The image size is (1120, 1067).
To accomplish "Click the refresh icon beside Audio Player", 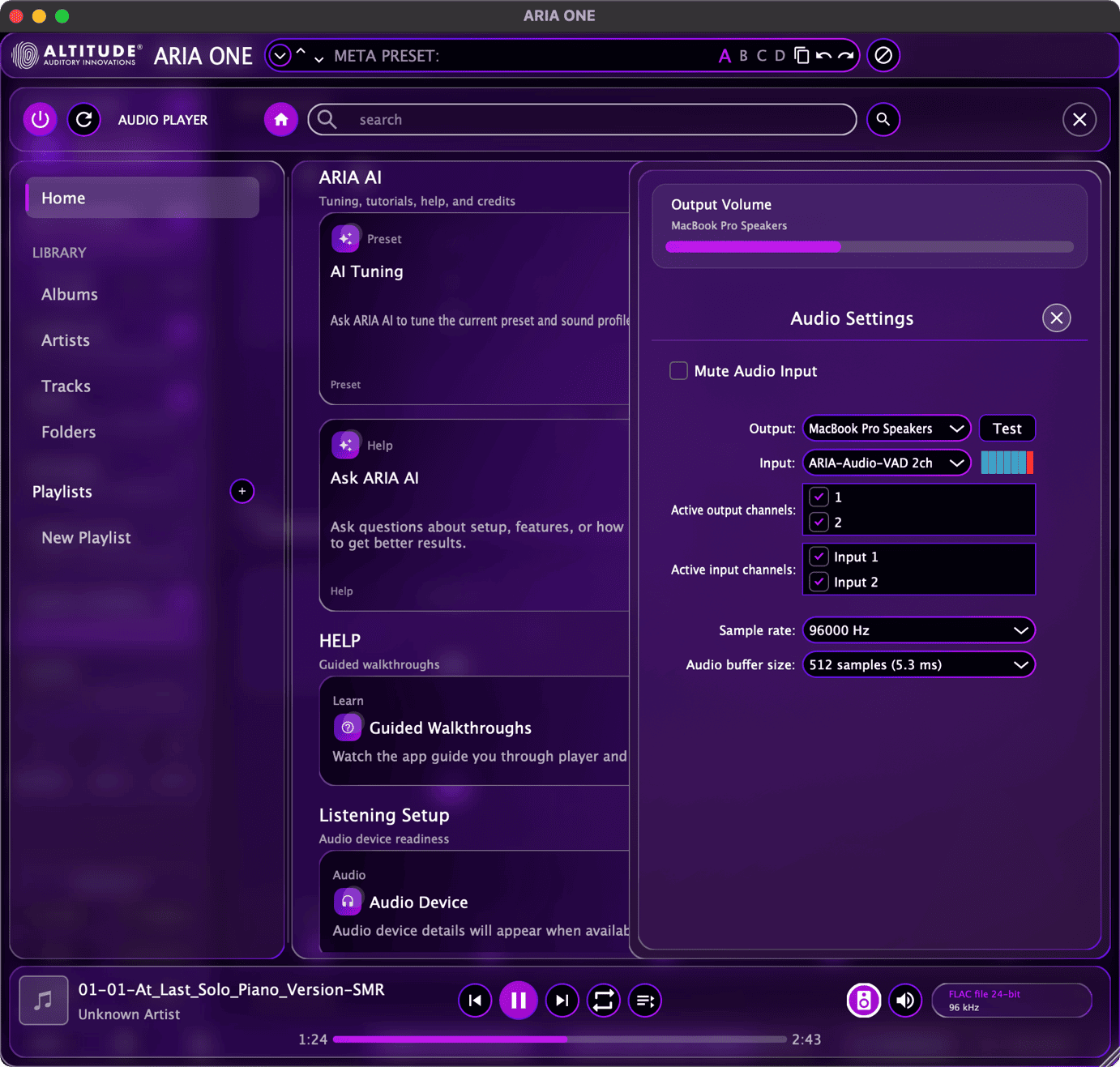I will coord(83,120).
